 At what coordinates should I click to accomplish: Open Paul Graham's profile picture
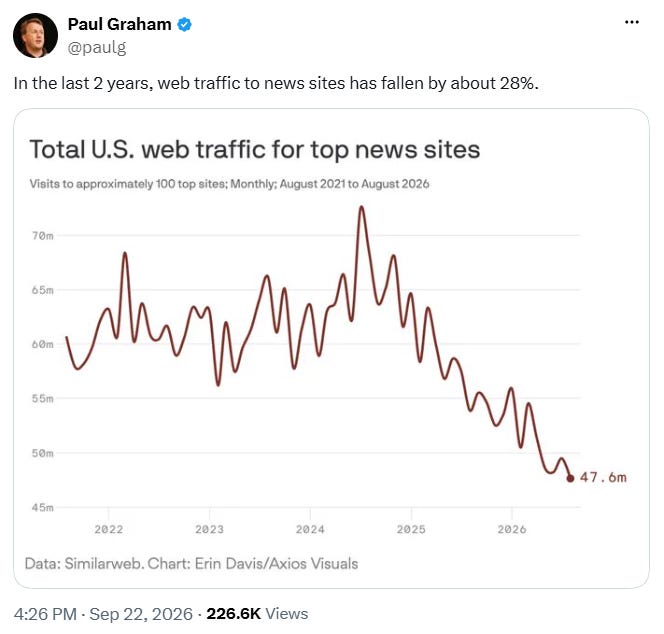(x=36, y=35)
